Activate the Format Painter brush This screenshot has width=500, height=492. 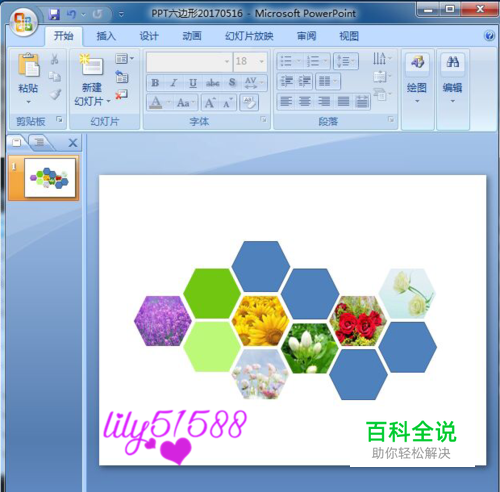tap(55, 94)
